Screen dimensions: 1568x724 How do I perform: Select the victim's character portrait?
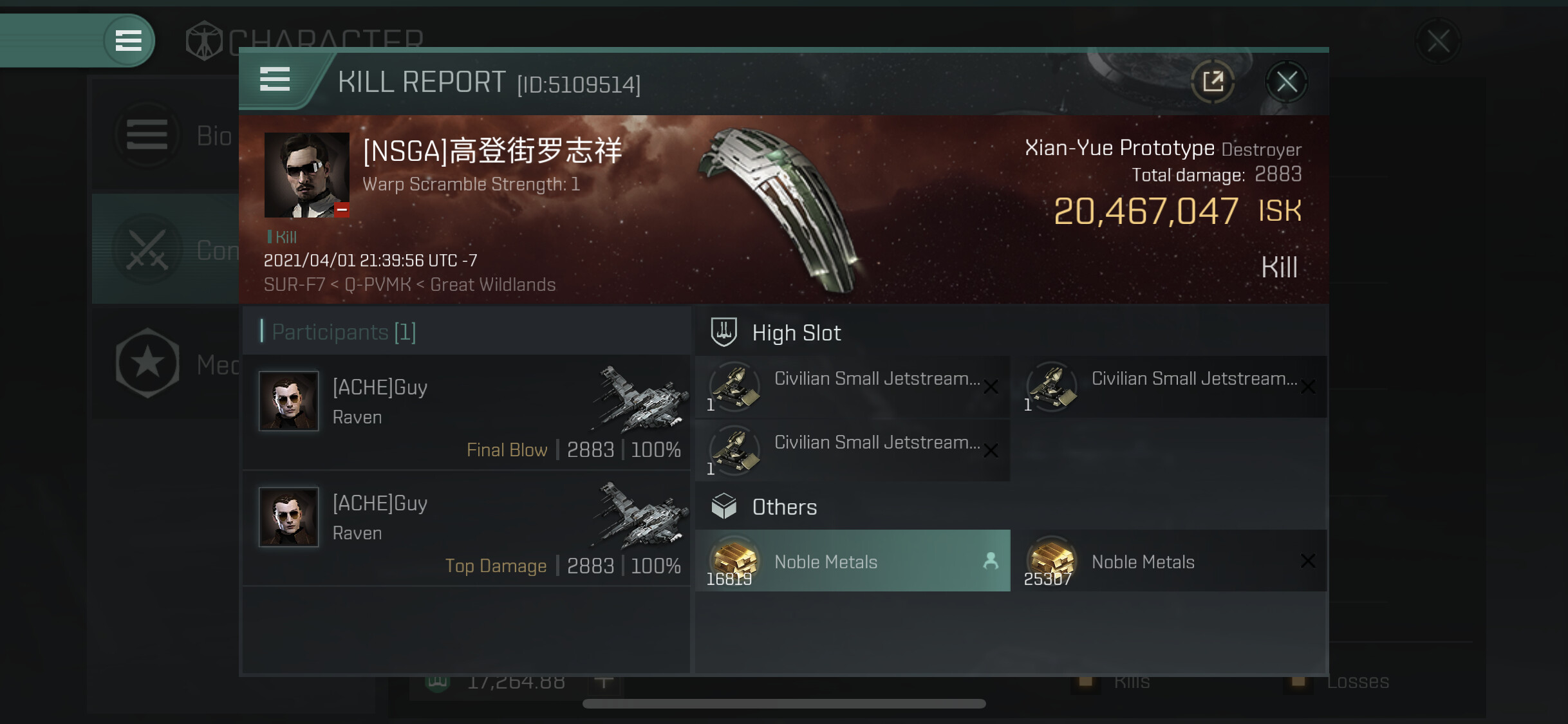(307, 175)
